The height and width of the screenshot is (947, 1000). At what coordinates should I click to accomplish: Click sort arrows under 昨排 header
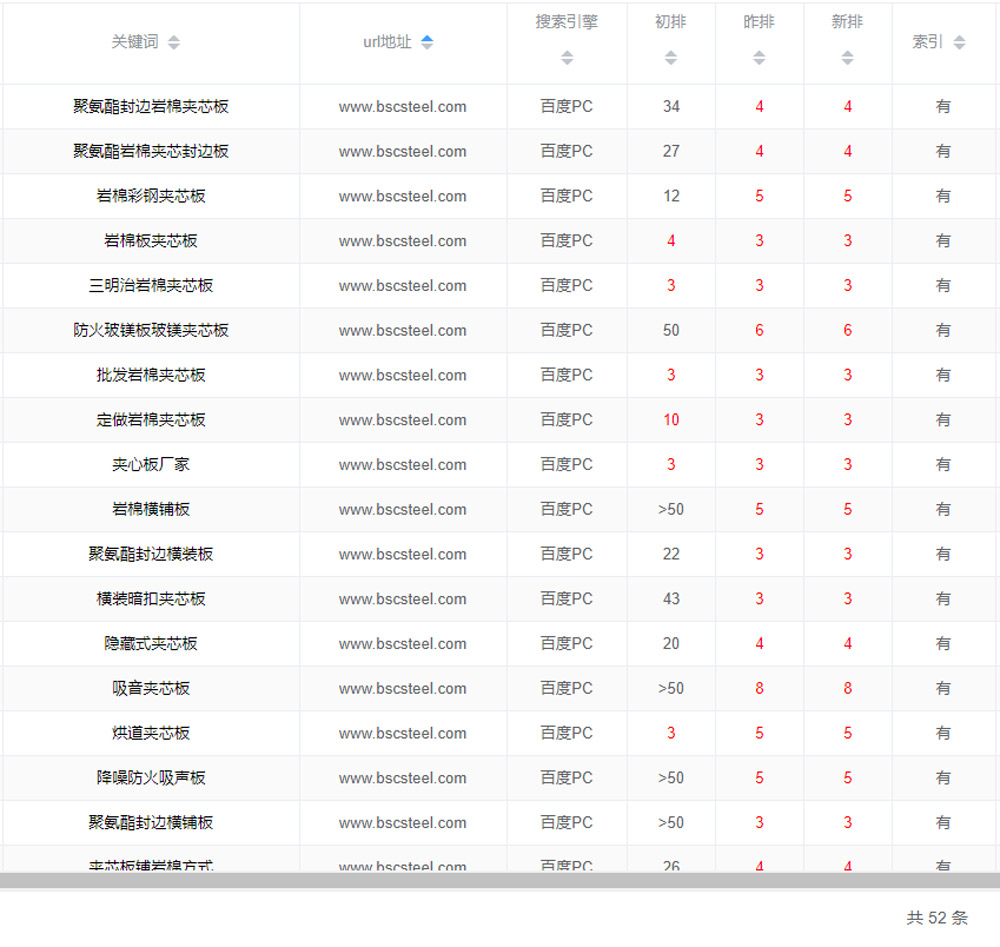759,58
